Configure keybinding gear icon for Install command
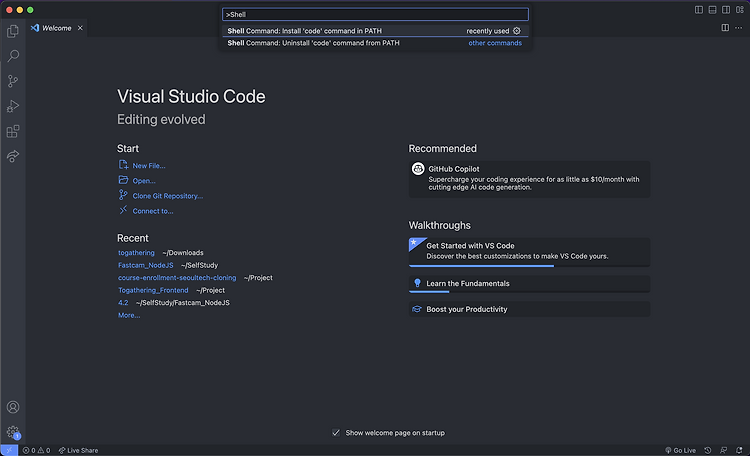750x456 pixels. (x=517, y=31)
